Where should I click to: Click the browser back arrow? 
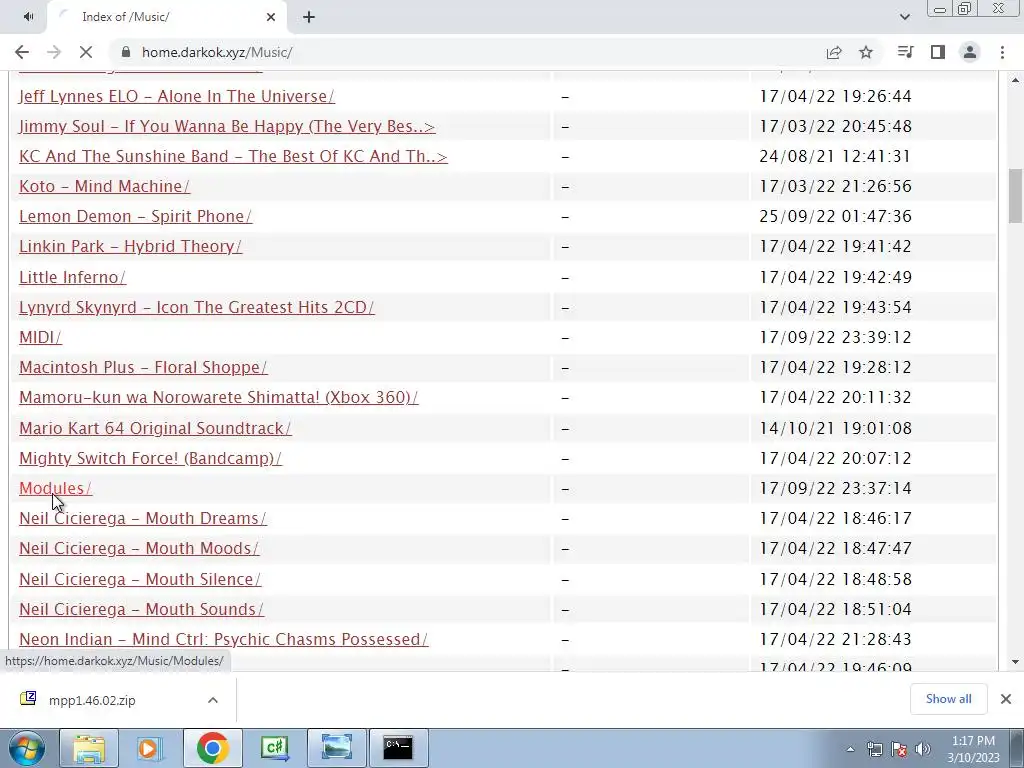[22, 52]
